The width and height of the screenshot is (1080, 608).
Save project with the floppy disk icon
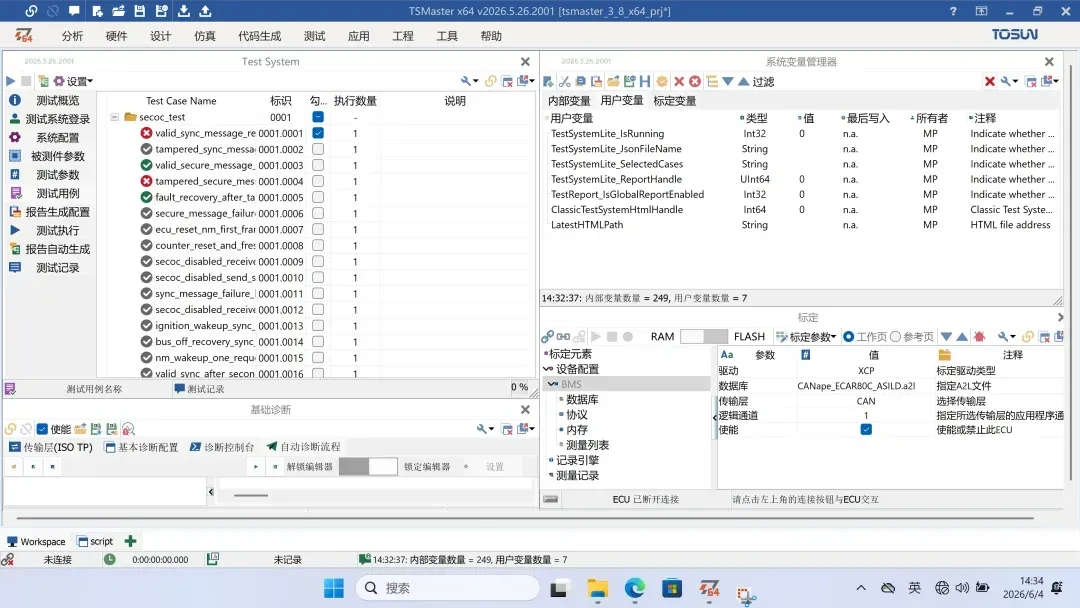[x=140, y=11]
